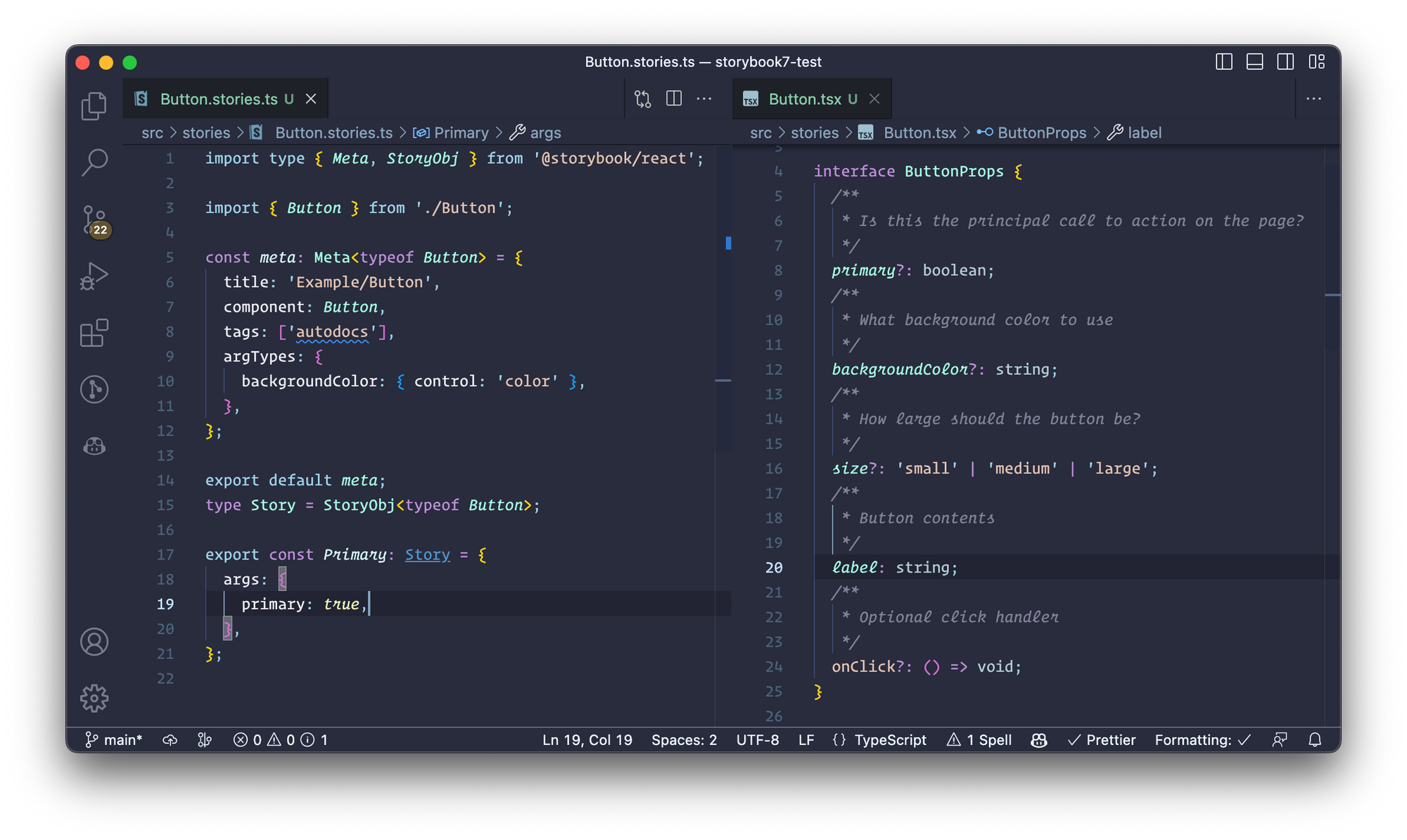Viewport: 1407px width, 840px height.
Task: Click the Story type link on line 17
Action: [427, 555]
